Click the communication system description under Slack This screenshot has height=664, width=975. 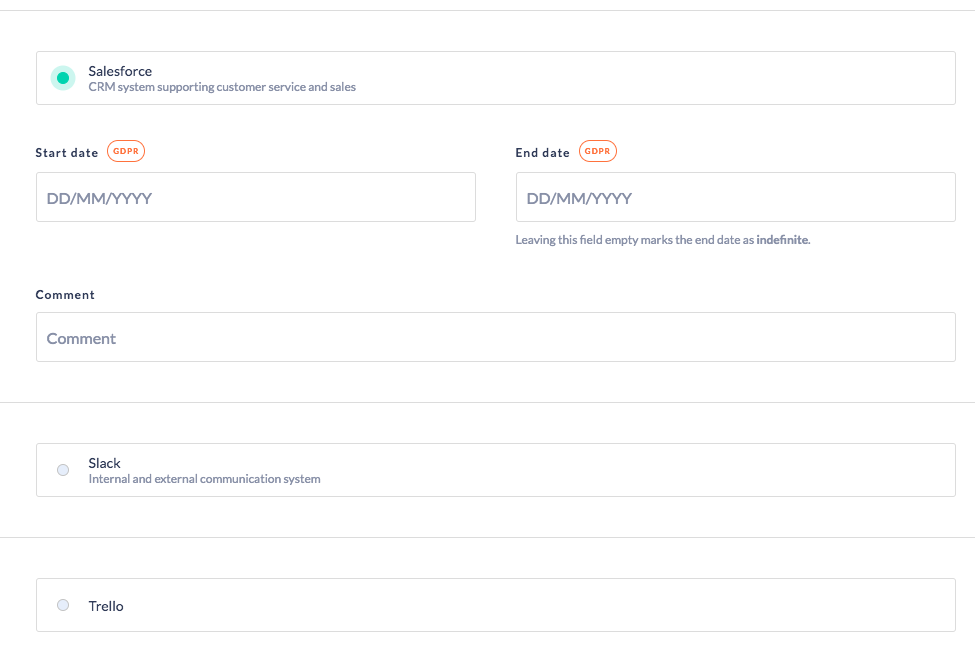coord(204,479)
